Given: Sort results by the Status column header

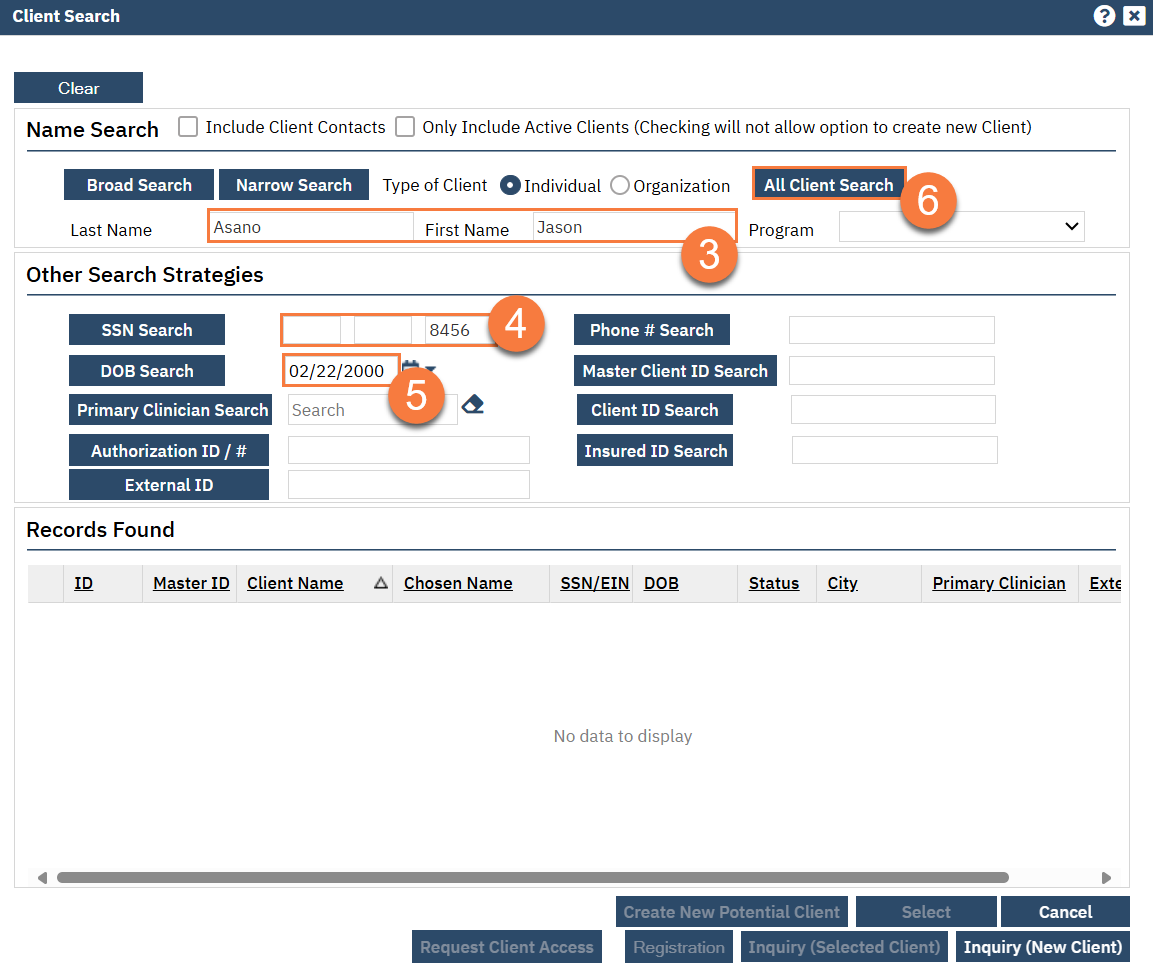Looking at the screenshot, I should (774, 584).
